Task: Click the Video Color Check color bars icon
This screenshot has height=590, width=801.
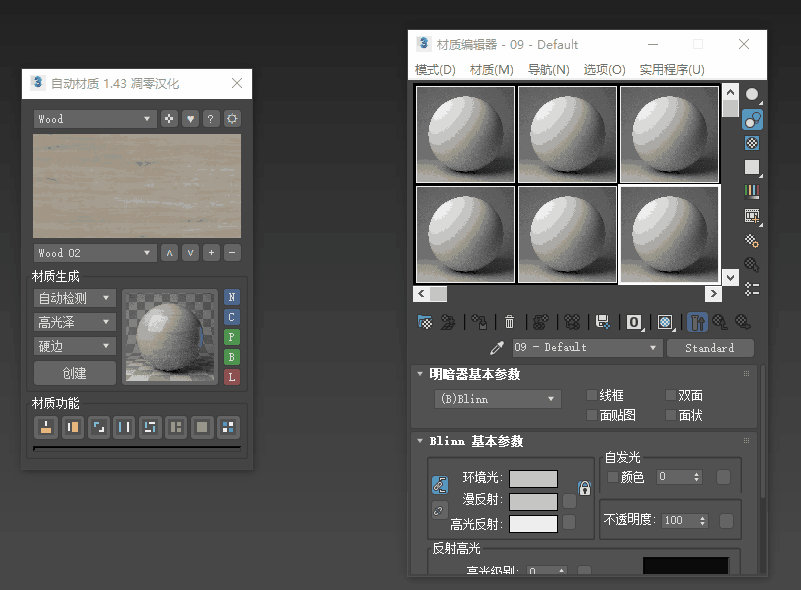Action: pyautogui.click(x=752, y=192)
